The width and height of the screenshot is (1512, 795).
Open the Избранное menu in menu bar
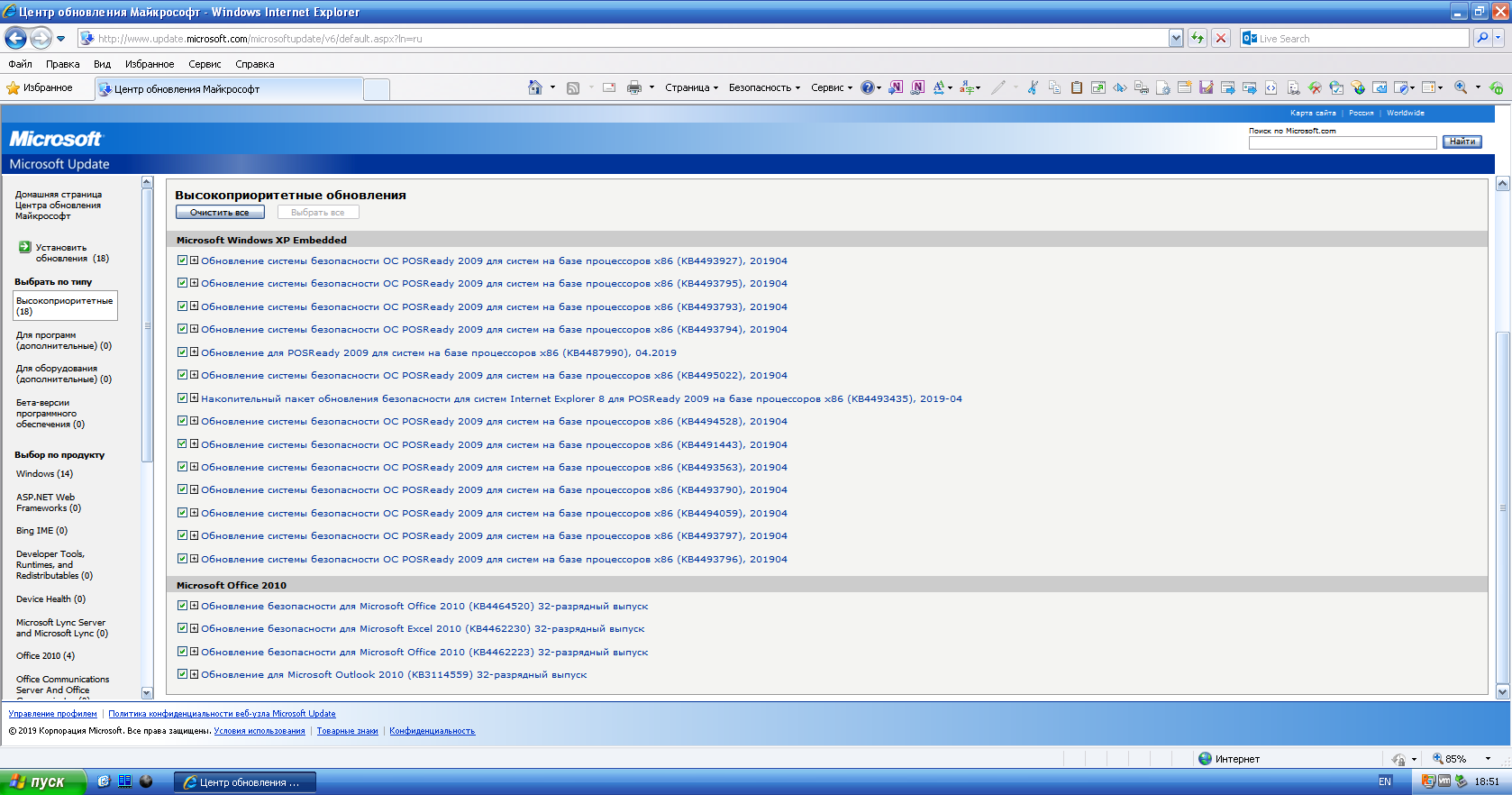pos(150,64)
